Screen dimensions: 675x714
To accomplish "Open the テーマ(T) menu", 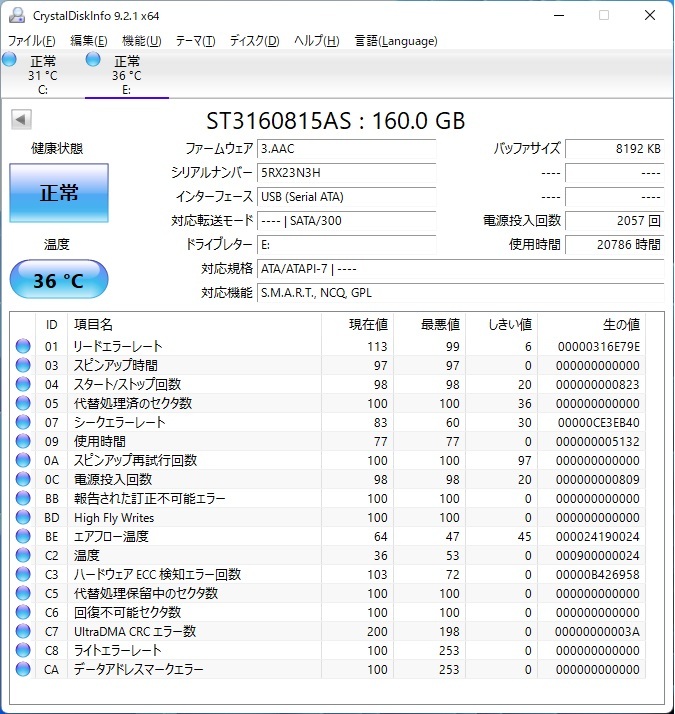I will (x=195, y=41).
